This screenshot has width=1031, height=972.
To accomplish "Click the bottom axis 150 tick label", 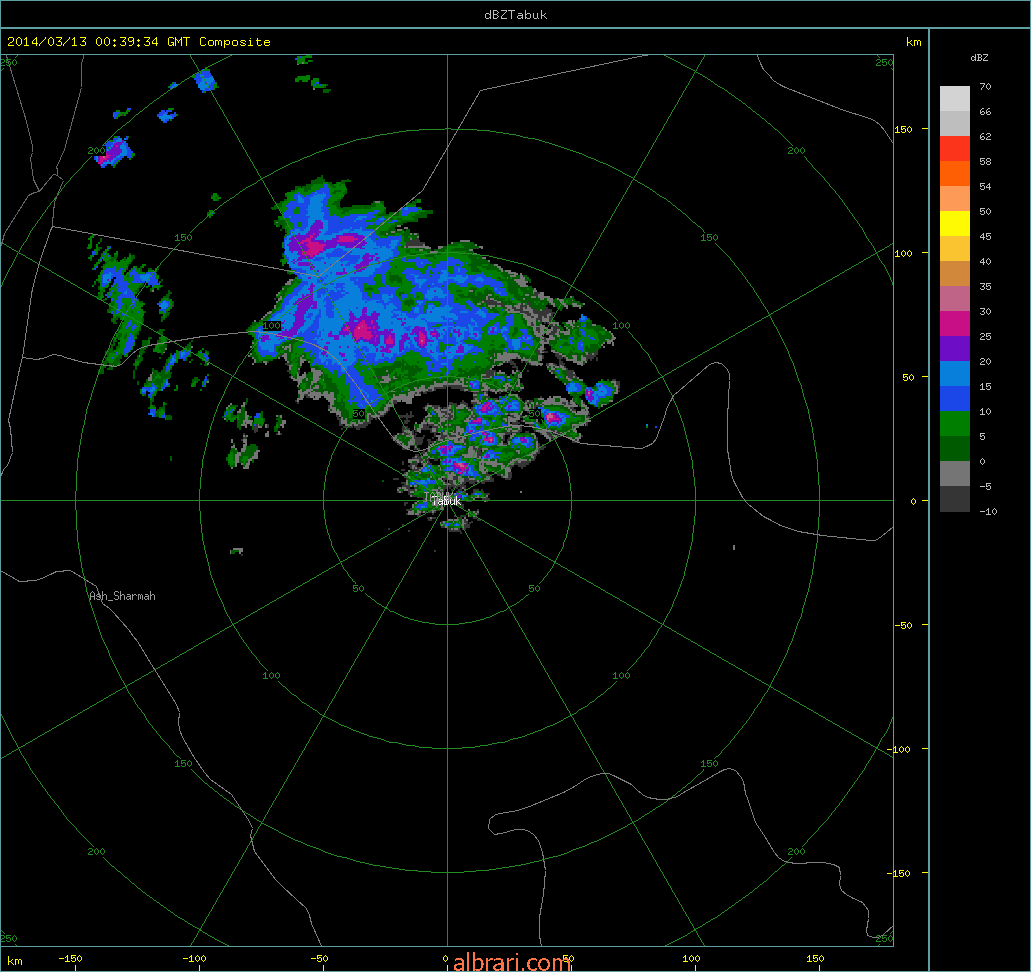I will click(815, 958).
